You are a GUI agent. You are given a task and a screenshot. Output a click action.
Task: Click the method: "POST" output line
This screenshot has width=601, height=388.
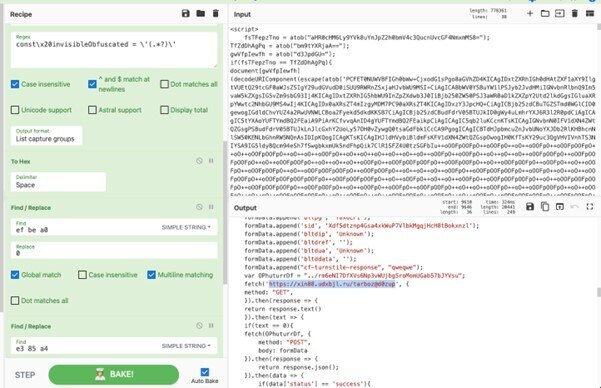pos(284,342)
